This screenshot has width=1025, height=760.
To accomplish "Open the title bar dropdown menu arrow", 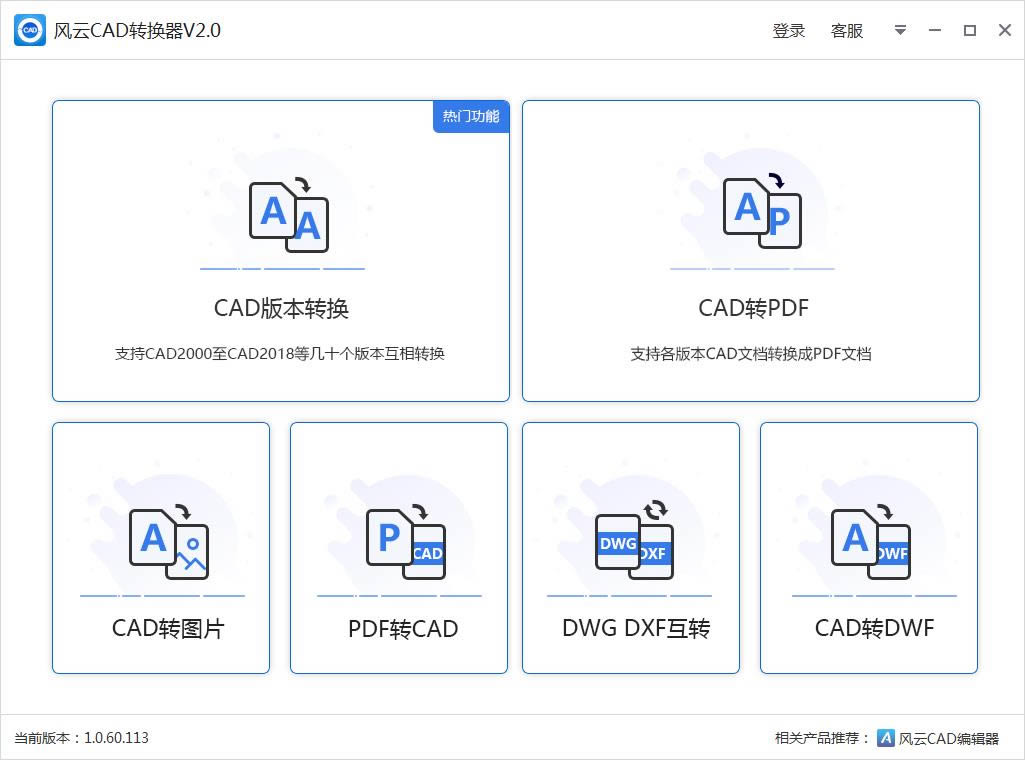I will 900,30.
